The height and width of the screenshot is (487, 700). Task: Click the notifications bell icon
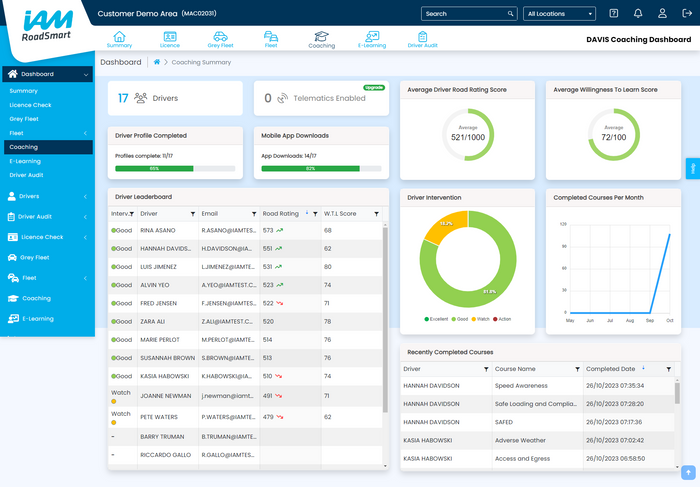pos(638,14)
